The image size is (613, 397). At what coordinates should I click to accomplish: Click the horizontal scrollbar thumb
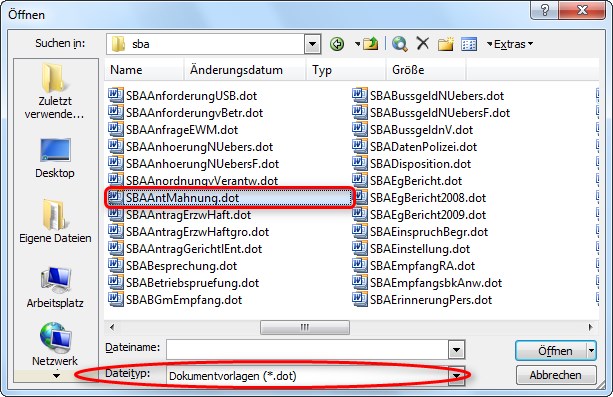pyautogui.click(x=305, y=327)
